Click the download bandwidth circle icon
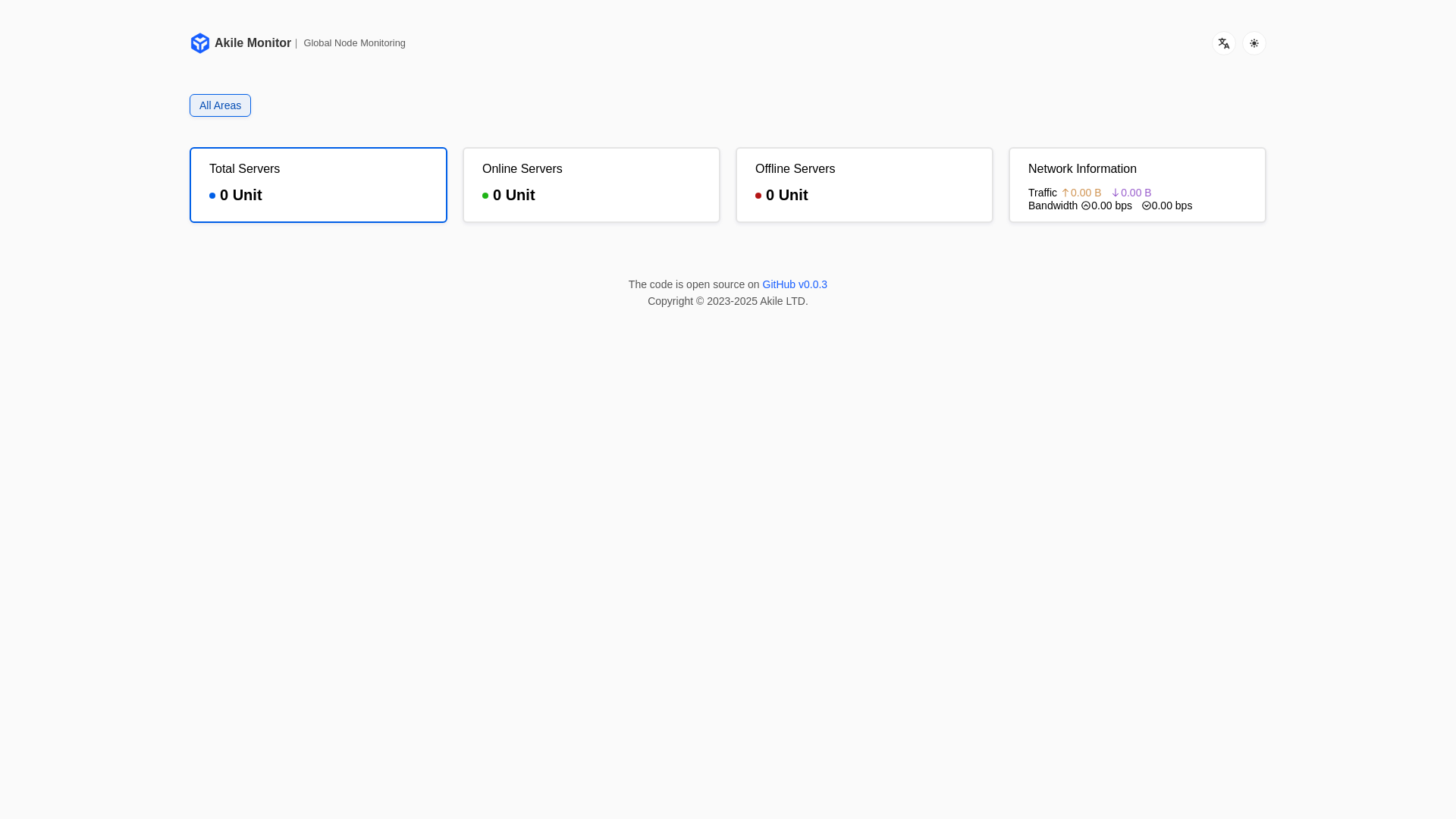This screenshot has width=1456, height=819. tap(1147, 206)
